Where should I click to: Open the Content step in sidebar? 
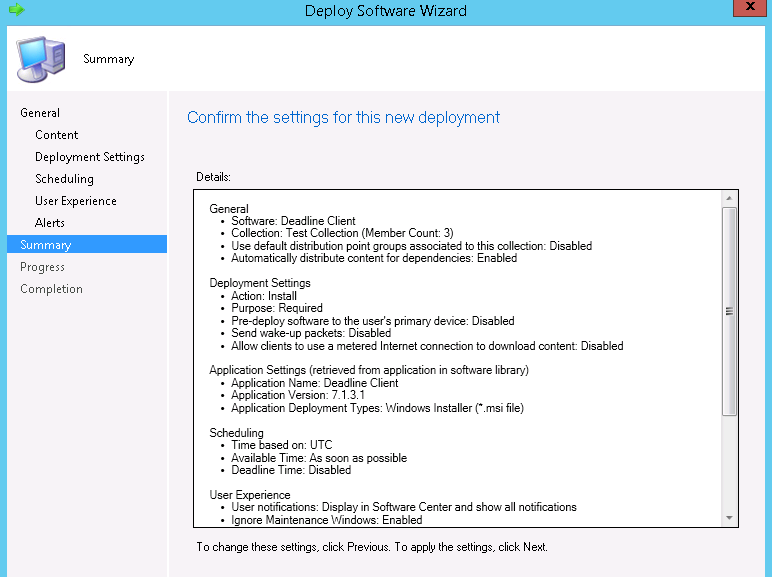click(56, 135)
